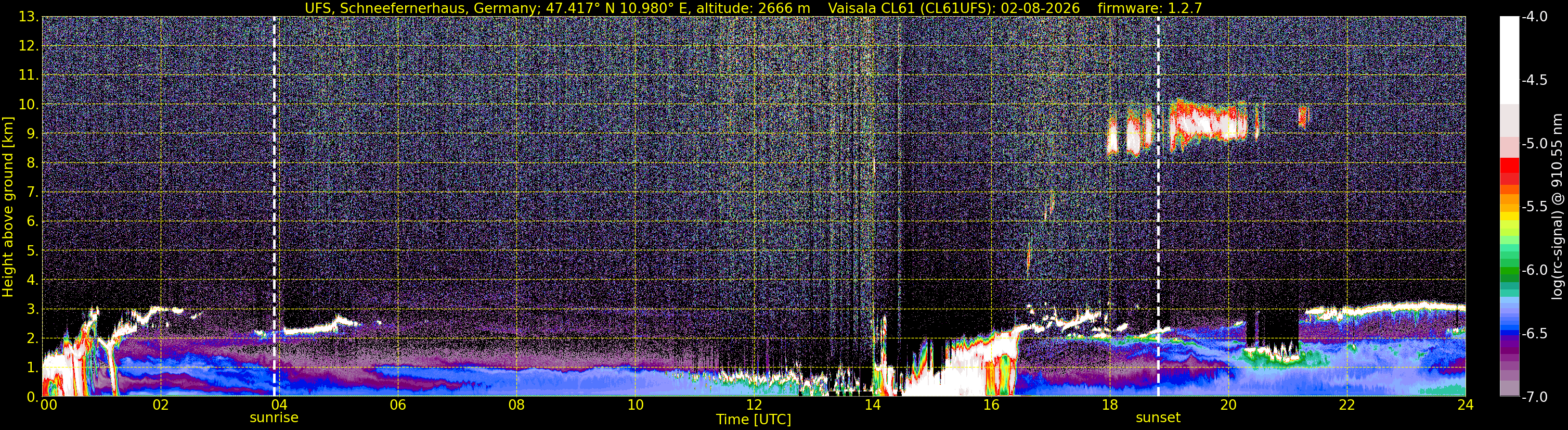The image size is (1568, 430).
Task: Click the '9.' height axis tick label
Action: [32, 134]
